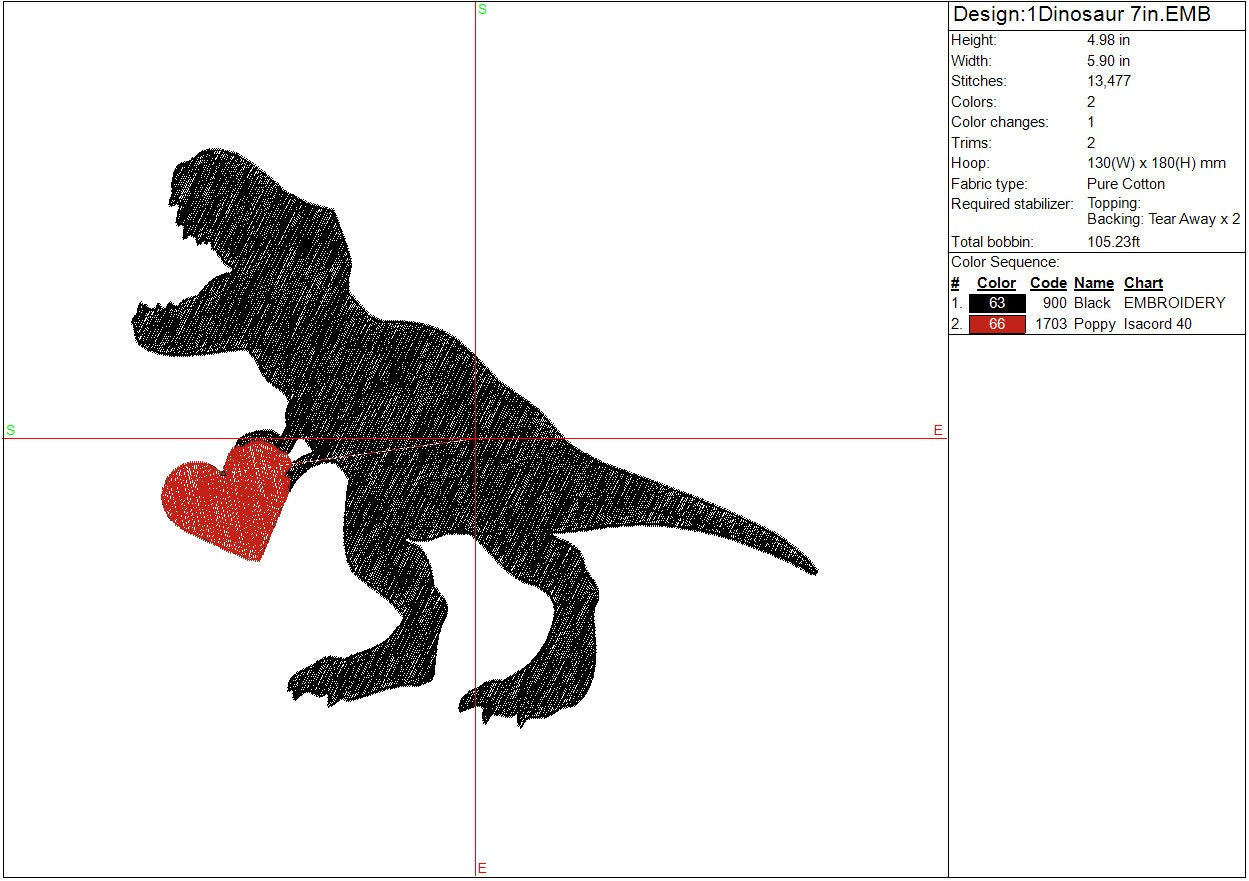The width and height of the screenshot is (1249, 881).
Task: Click the Fabric type value Pure Cotton
Action: pyautogui.click(x=1126, y=184)
